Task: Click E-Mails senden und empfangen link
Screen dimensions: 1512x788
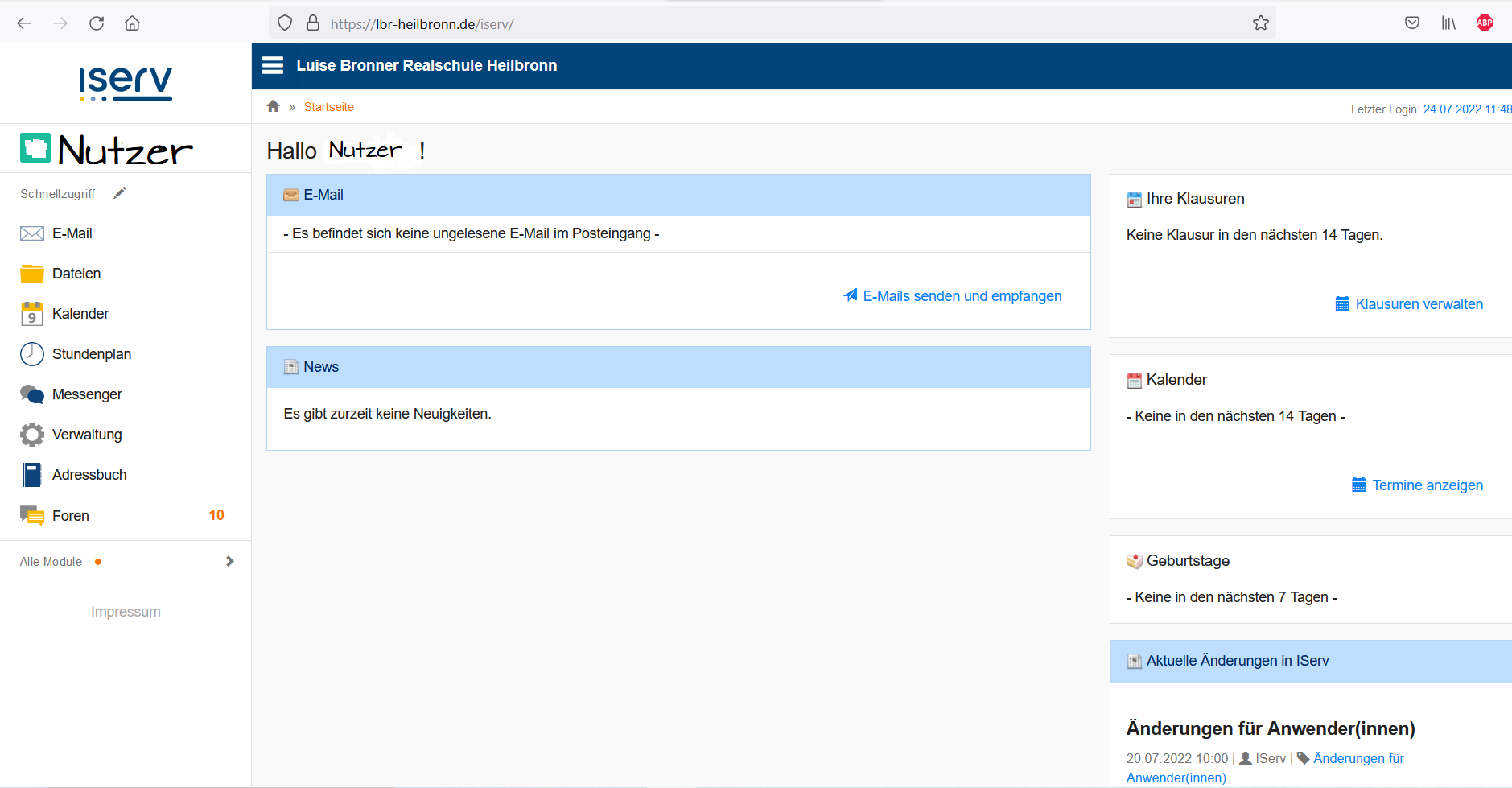Action: (962, 296)
